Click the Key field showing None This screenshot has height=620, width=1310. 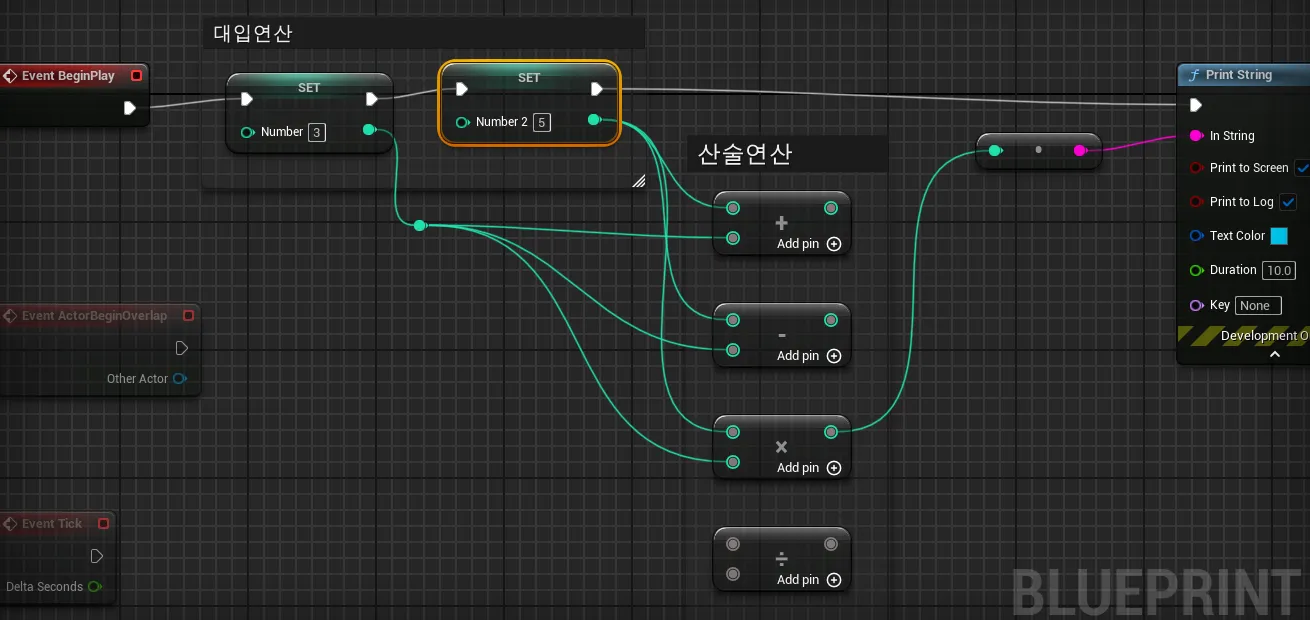pos(1258,305)
